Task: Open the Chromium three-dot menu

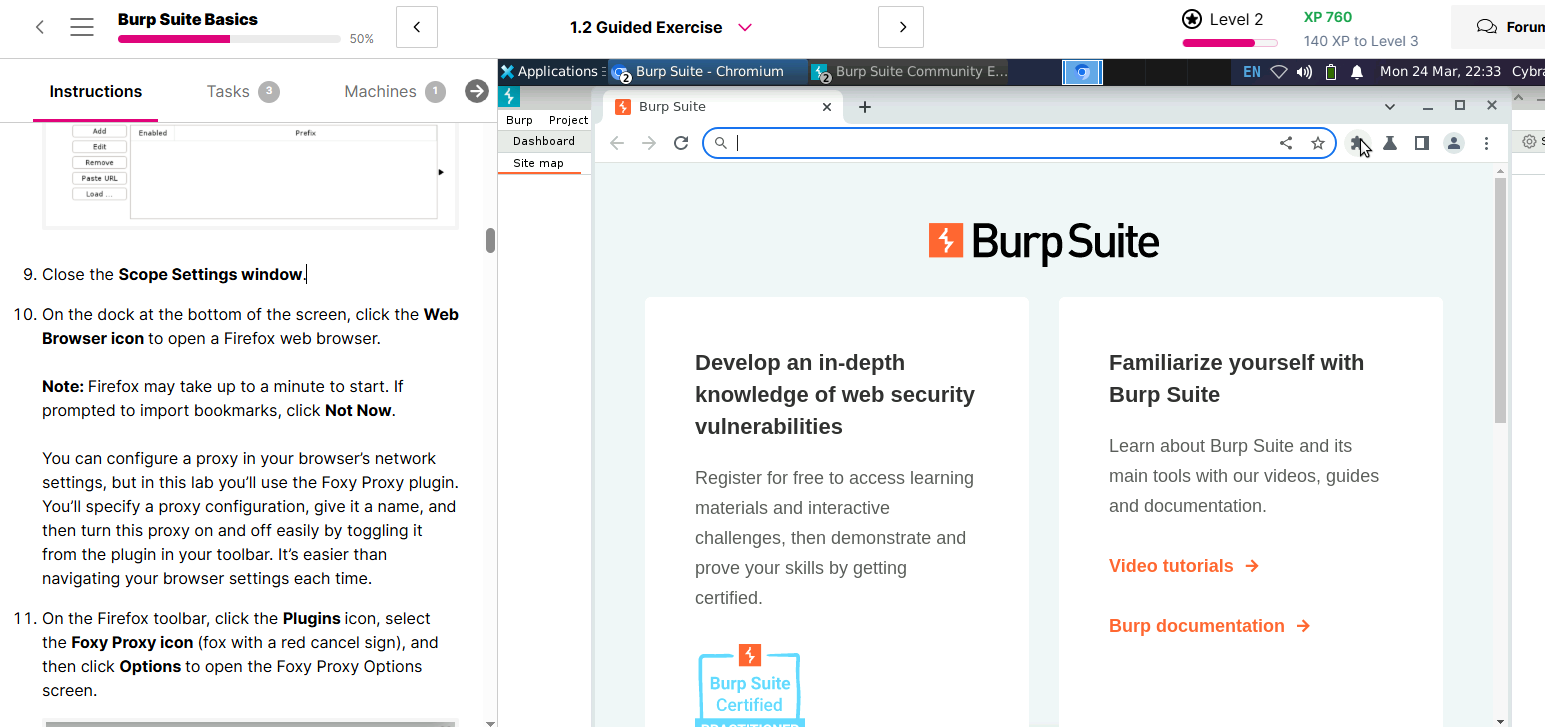Action: point(1487,143)
